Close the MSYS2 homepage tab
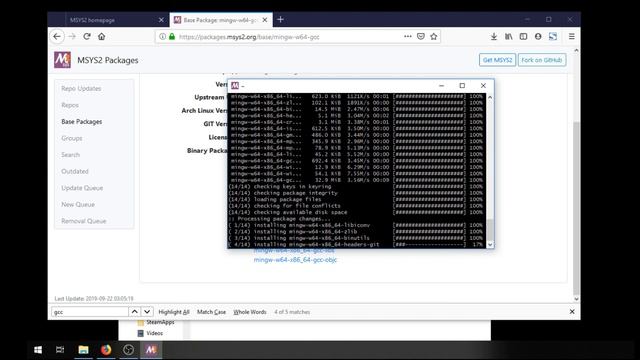This screenshot has width=640, height=360. 161,20
